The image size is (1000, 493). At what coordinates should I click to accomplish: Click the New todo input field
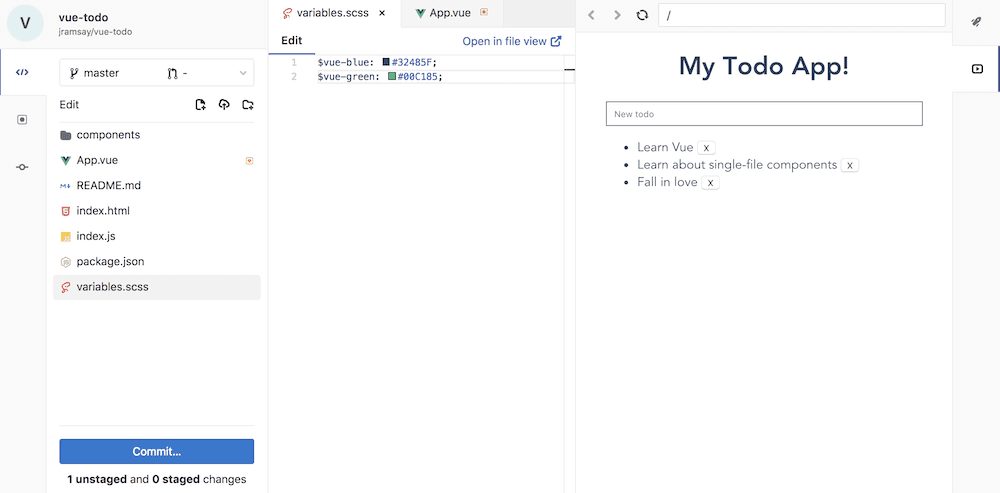(x=764, y=114)
